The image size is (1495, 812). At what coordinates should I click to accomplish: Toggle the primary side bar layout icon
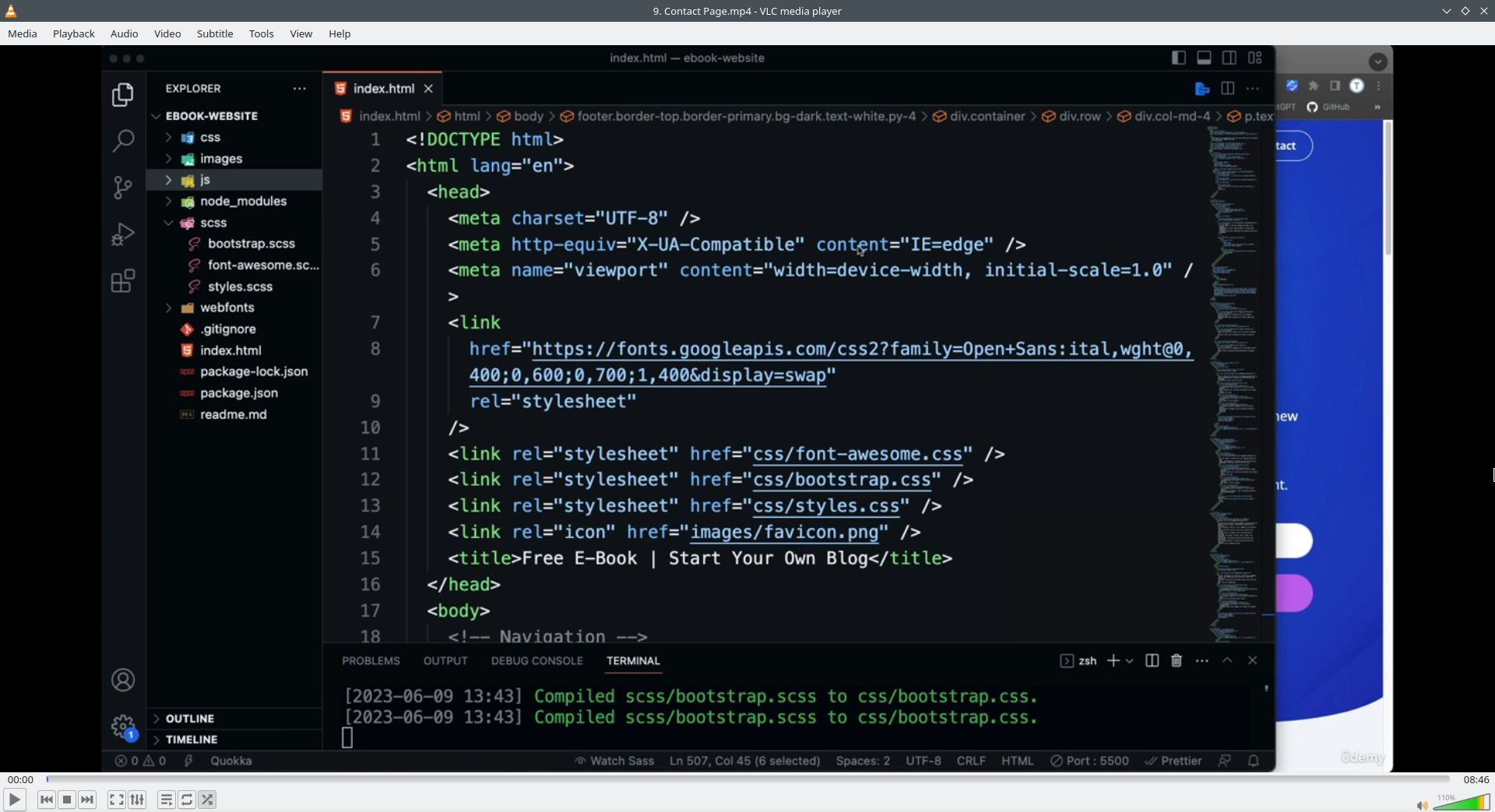tap(1179, 58)
